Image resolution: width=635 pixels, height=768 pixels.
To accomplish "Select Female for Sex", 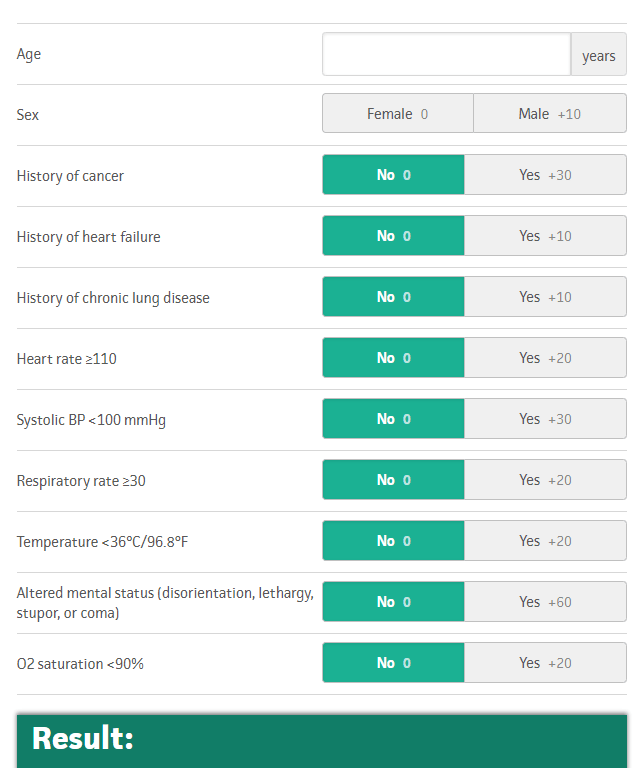I will [397, 114].
